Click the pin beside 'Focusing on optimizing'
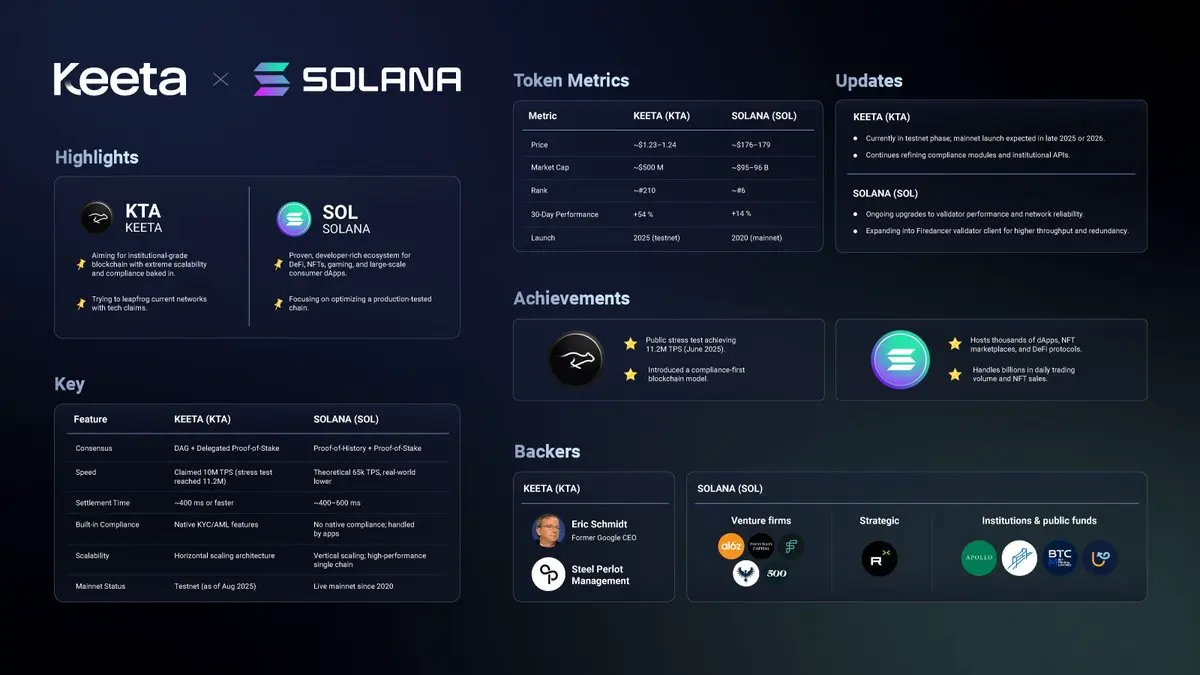 tap(279, 304)
